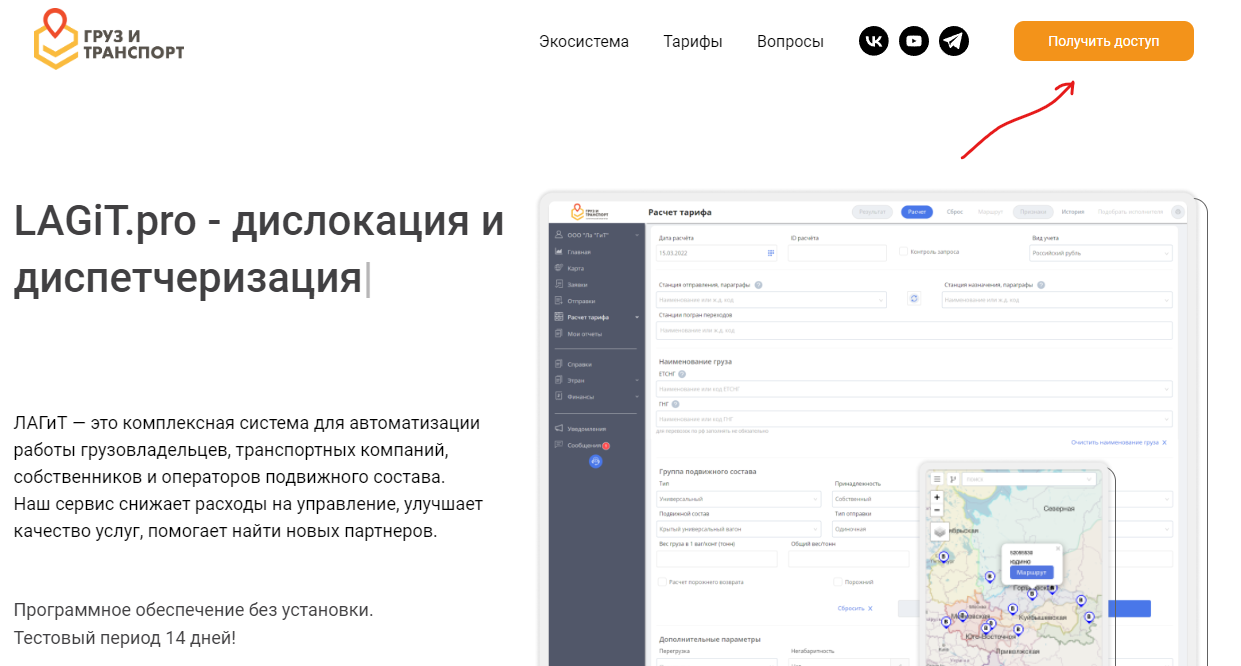Open Подвижной состав wagon dropdown

[x=738, y=528]
